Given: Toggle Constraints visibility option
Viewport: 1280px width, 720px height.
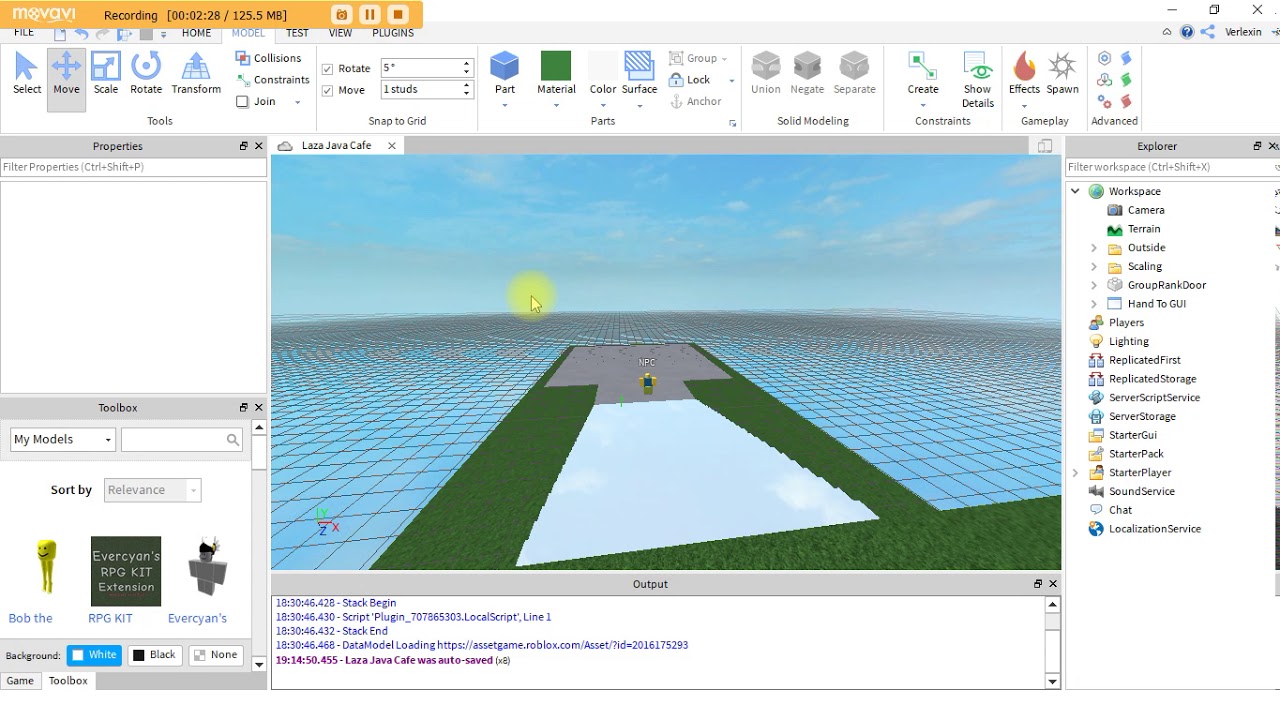Looking at the screenshot, I should (x=272, y=80).
